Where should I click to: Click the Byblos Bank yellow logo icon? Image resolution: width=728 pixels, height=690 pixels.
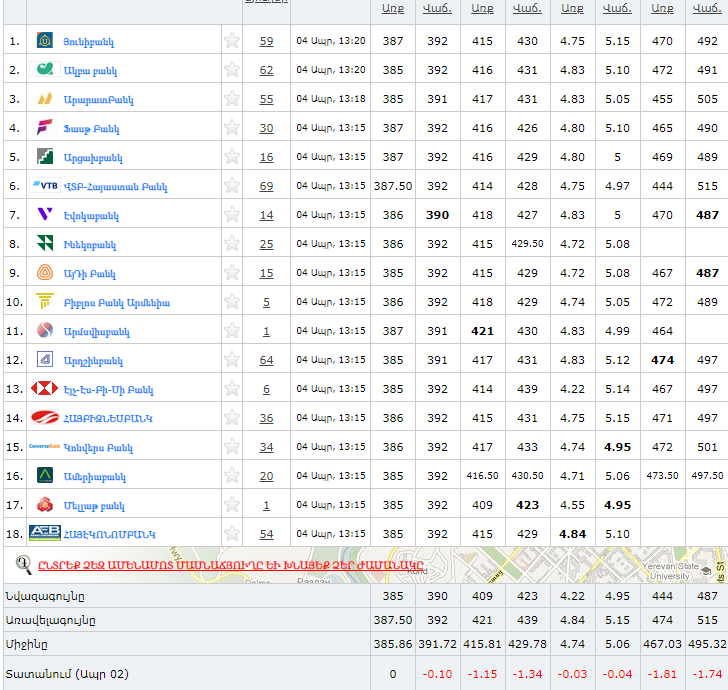click(45, 301)
